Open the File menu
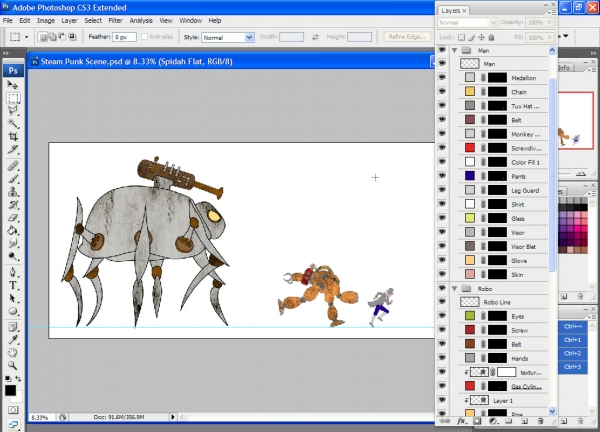600x432 pixels. 8,21
